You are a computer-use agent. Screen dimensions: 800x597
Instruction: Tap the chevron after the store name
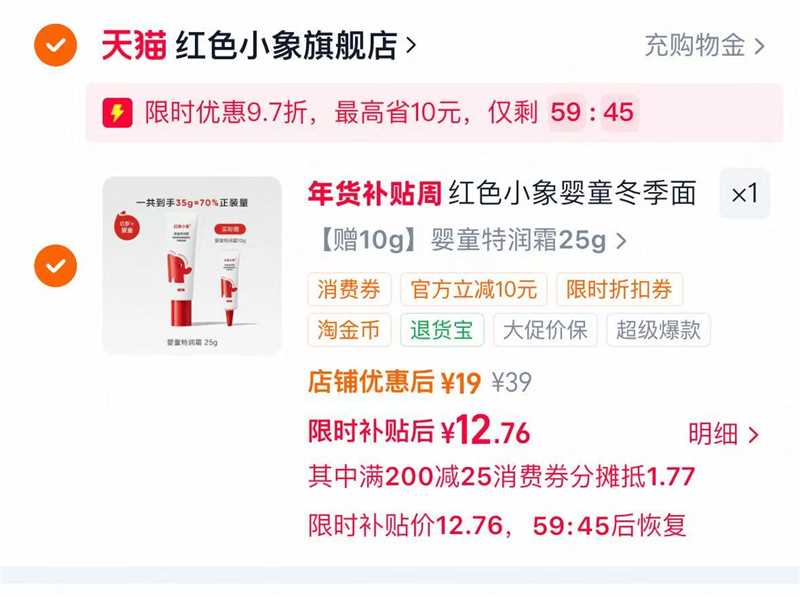(411, 45)
